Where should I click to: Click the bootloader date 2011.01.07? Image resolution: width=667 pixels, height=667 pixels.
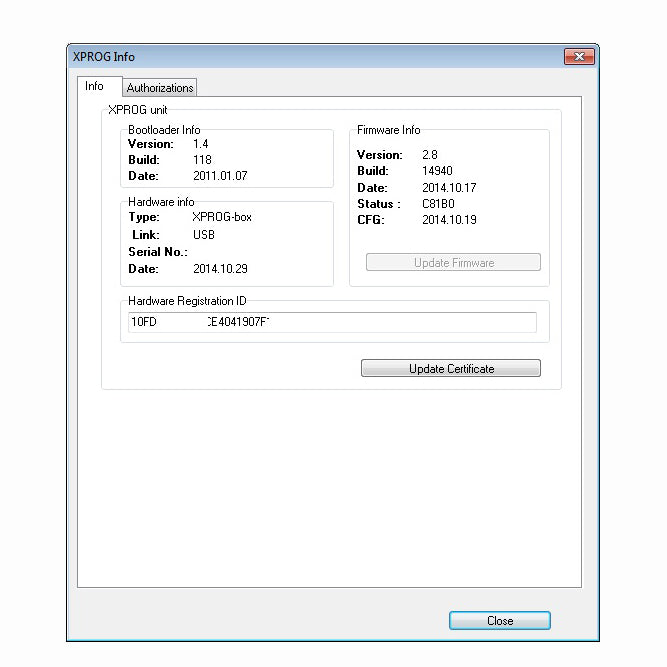tap(220, 176)
